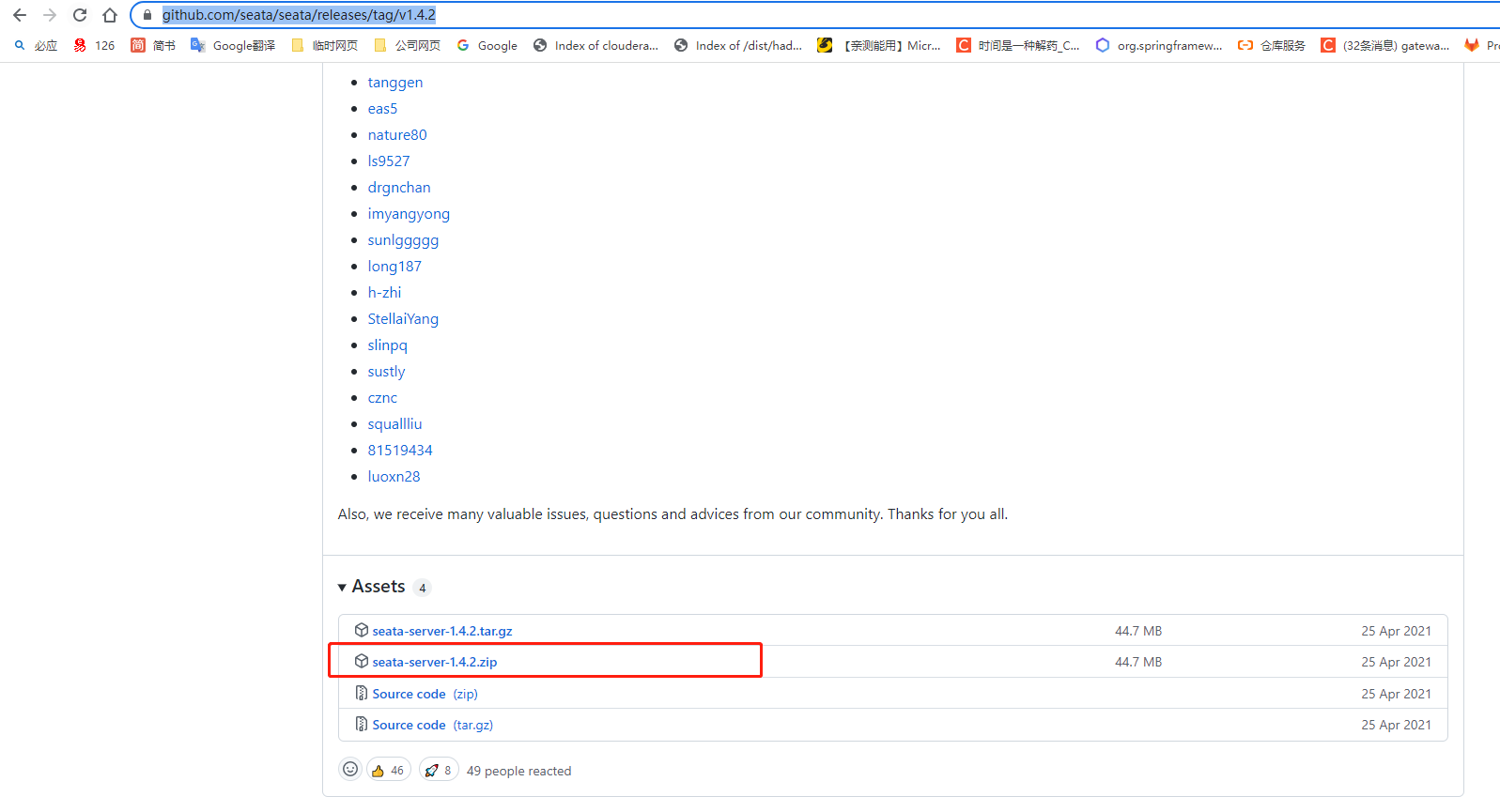The image size is (1500, 812).
Task: Open contributor tanggen's profile
Action: tap(395, 83)
